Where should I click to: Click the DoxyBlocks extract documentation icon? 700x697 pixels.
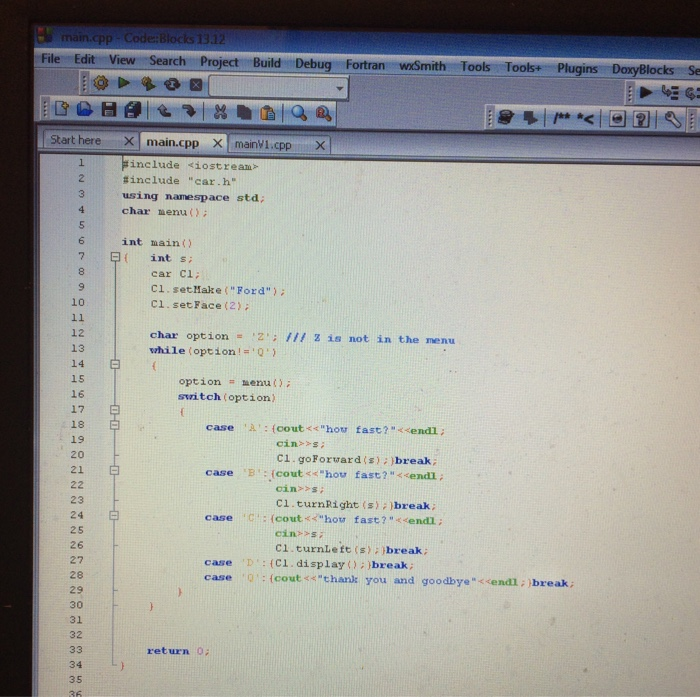[x=530, y=118]
